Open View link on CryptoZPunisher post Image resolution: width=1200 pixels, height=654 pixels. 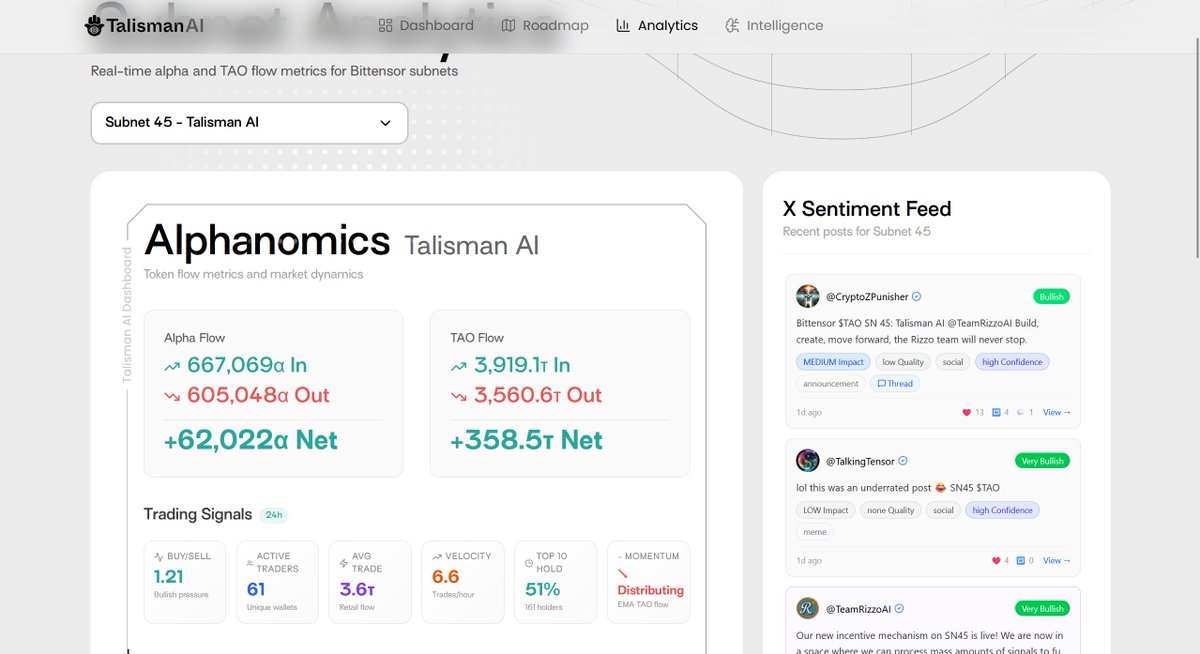1057,412
